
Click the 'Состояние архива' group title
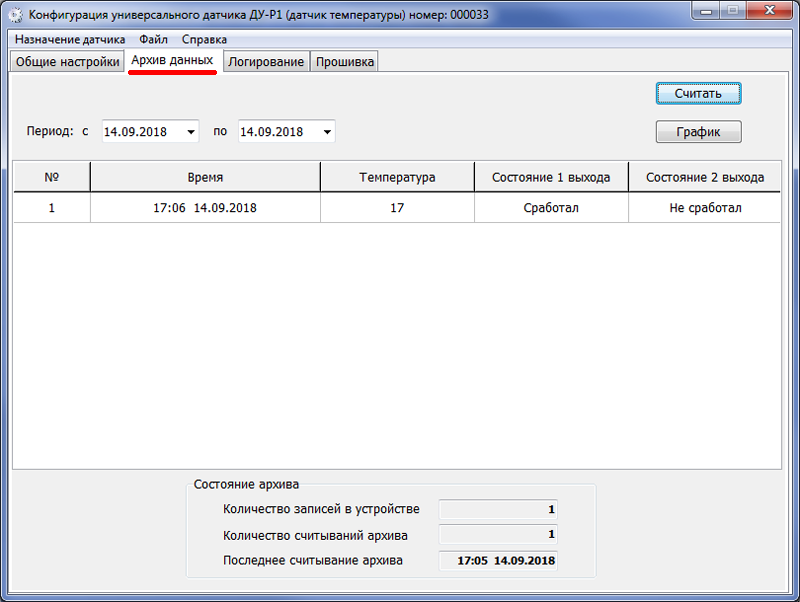pyautogui.click(x=246, y=484)
